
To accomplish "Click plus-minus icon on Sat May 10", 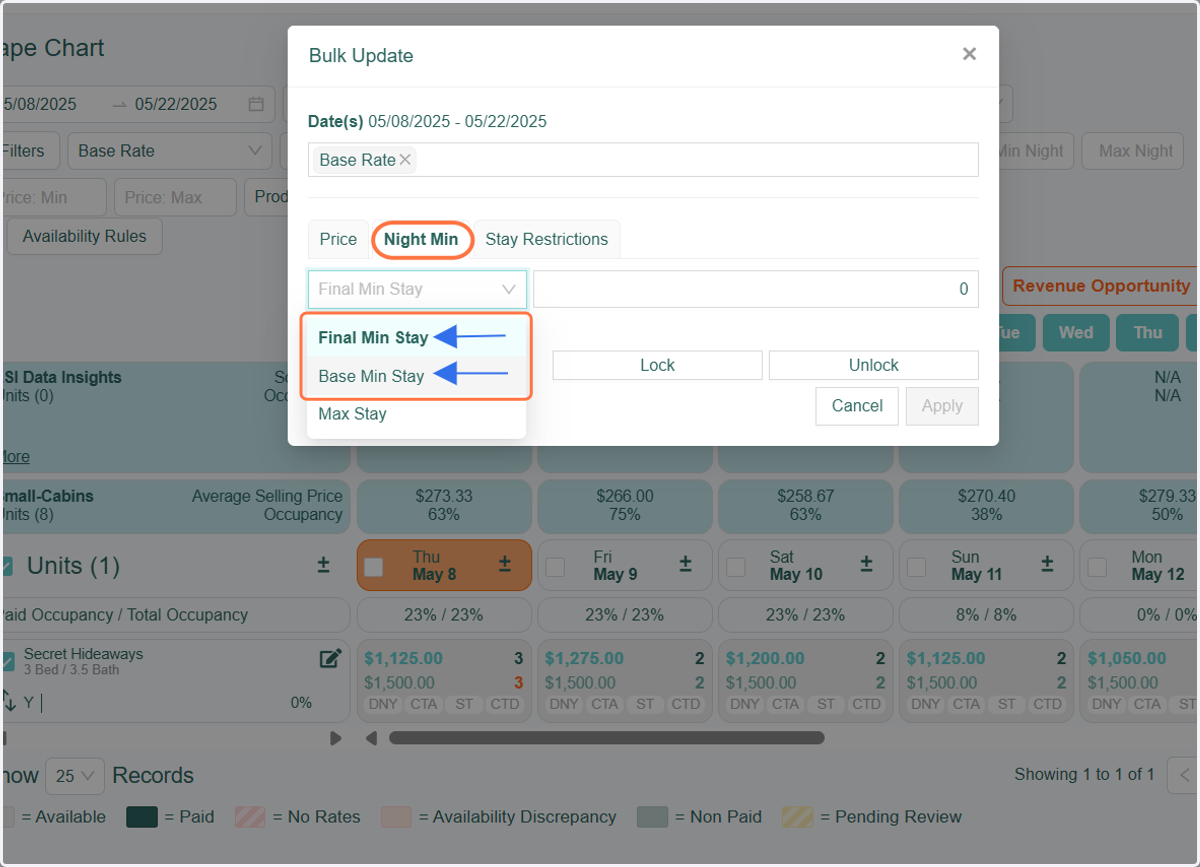I will pos(866,564).
